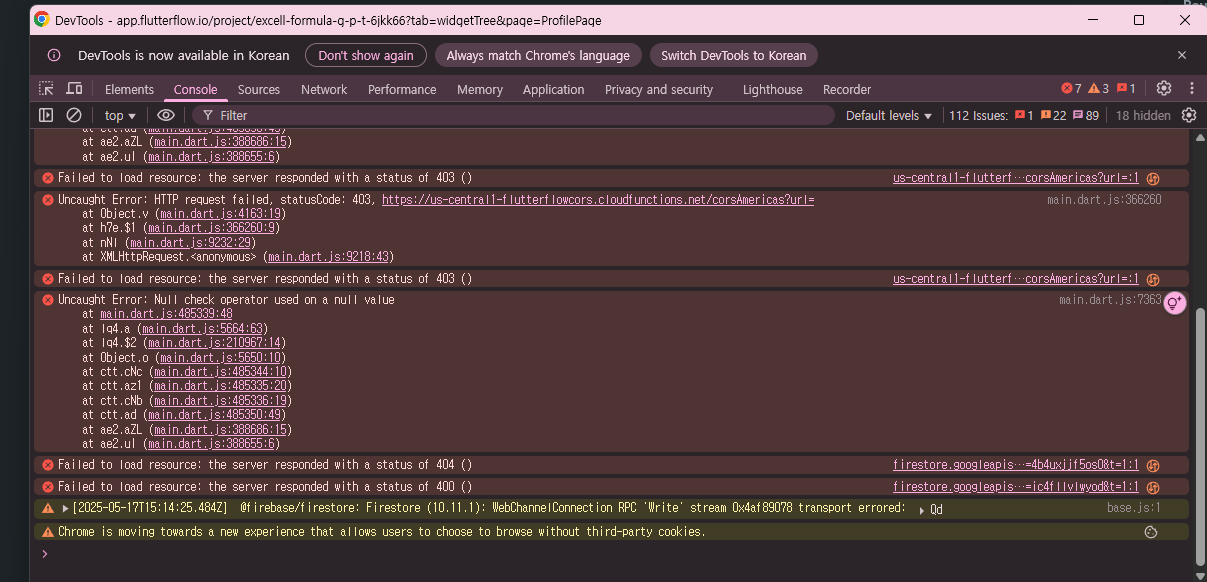This screenshot has height=582, width=1207.
Task: Click the network icon on the 404 error row
Action: coord(1152,465)
